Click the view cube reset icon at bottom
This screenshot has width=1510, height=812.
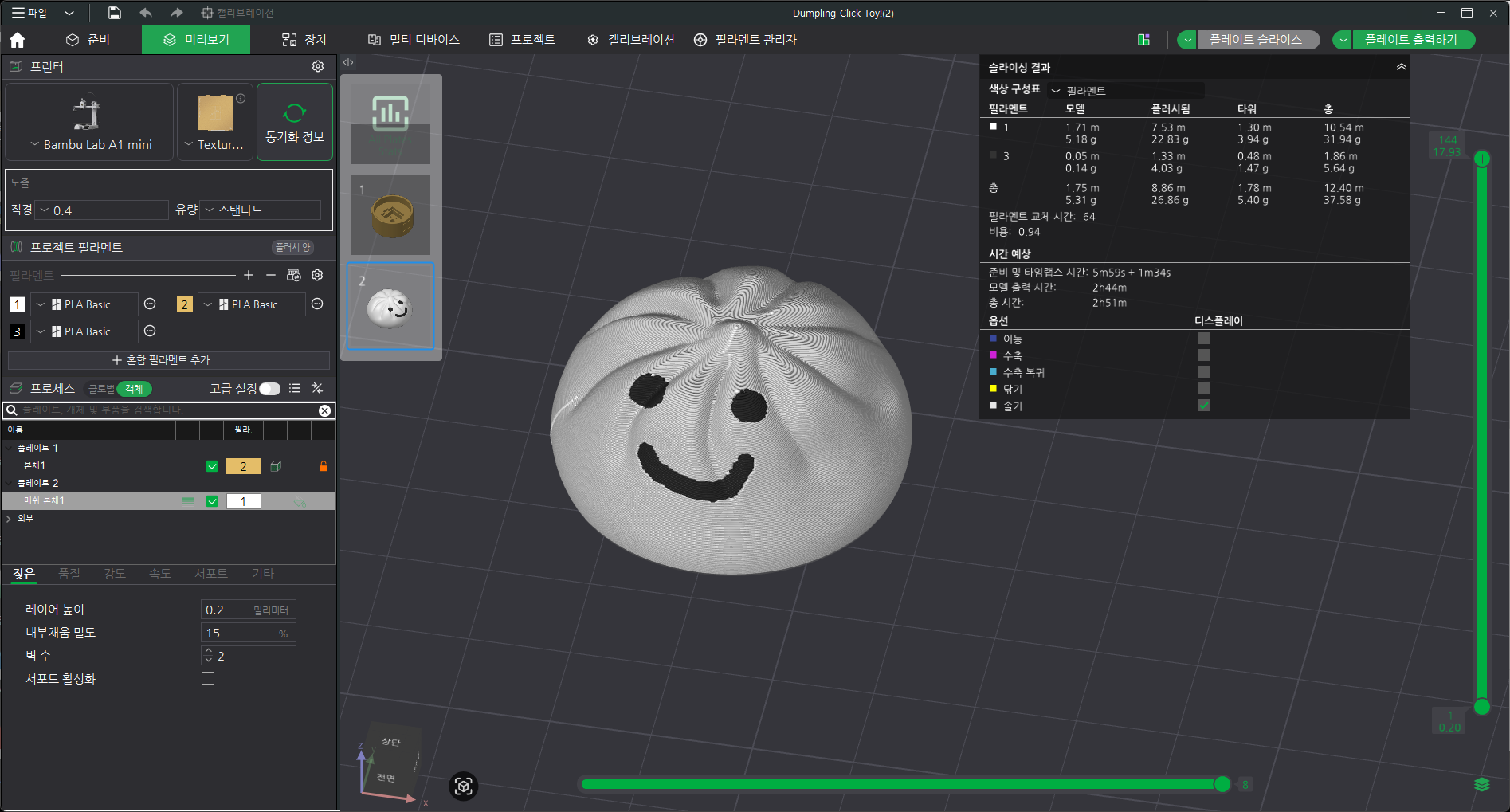pos(464,787)
